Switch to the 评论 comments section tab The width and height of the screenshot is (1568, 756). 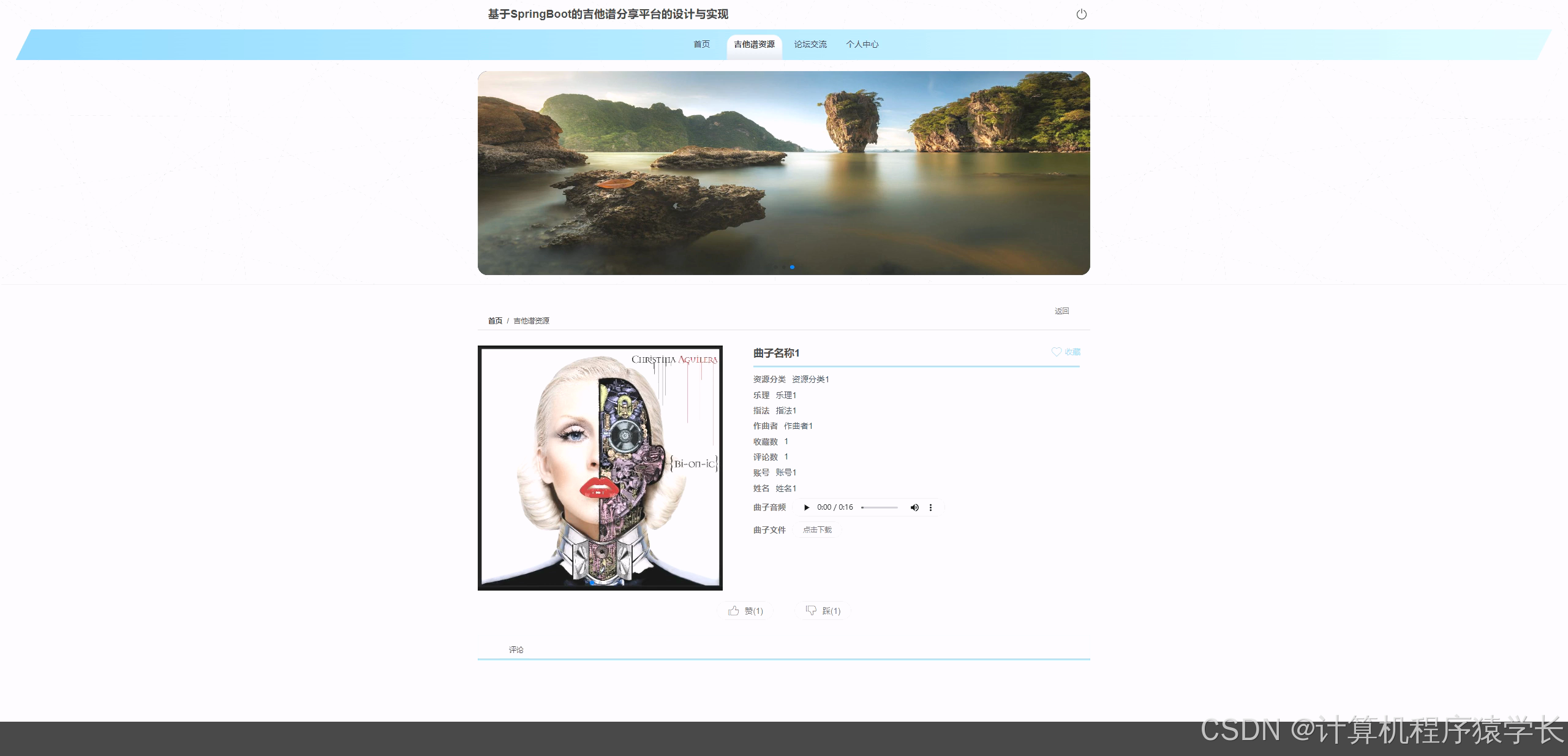(x=515, y=649)
